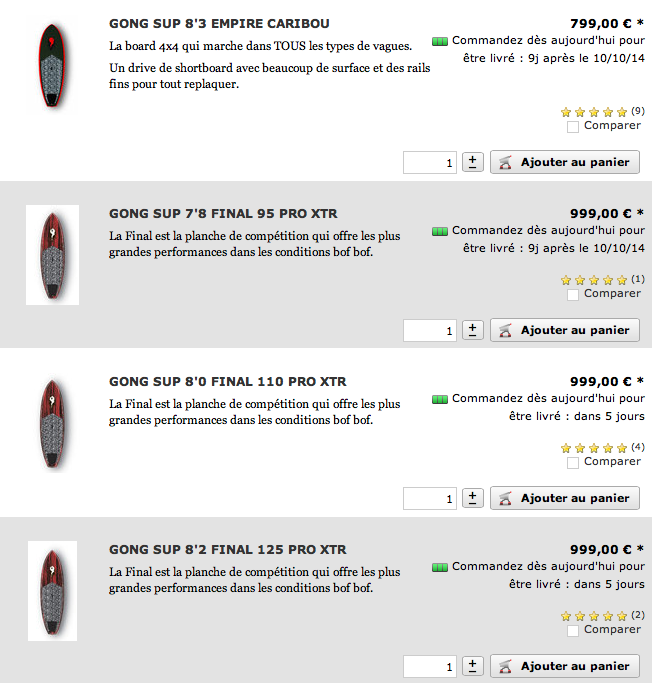Open the 7'8 Final 95 Pro XTR image
The image size is (652, 683).
(52, 254)
